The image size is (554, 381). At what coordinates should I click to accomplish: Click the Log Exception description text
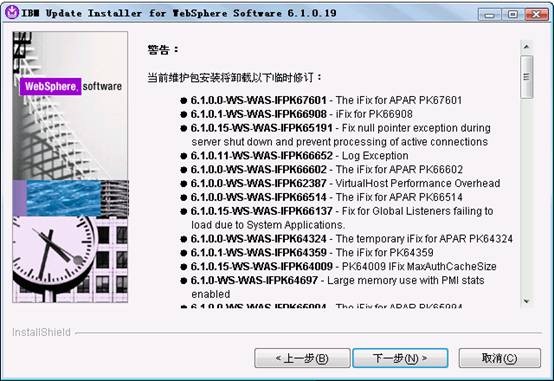pyautogui.click(x=375, y=156)
